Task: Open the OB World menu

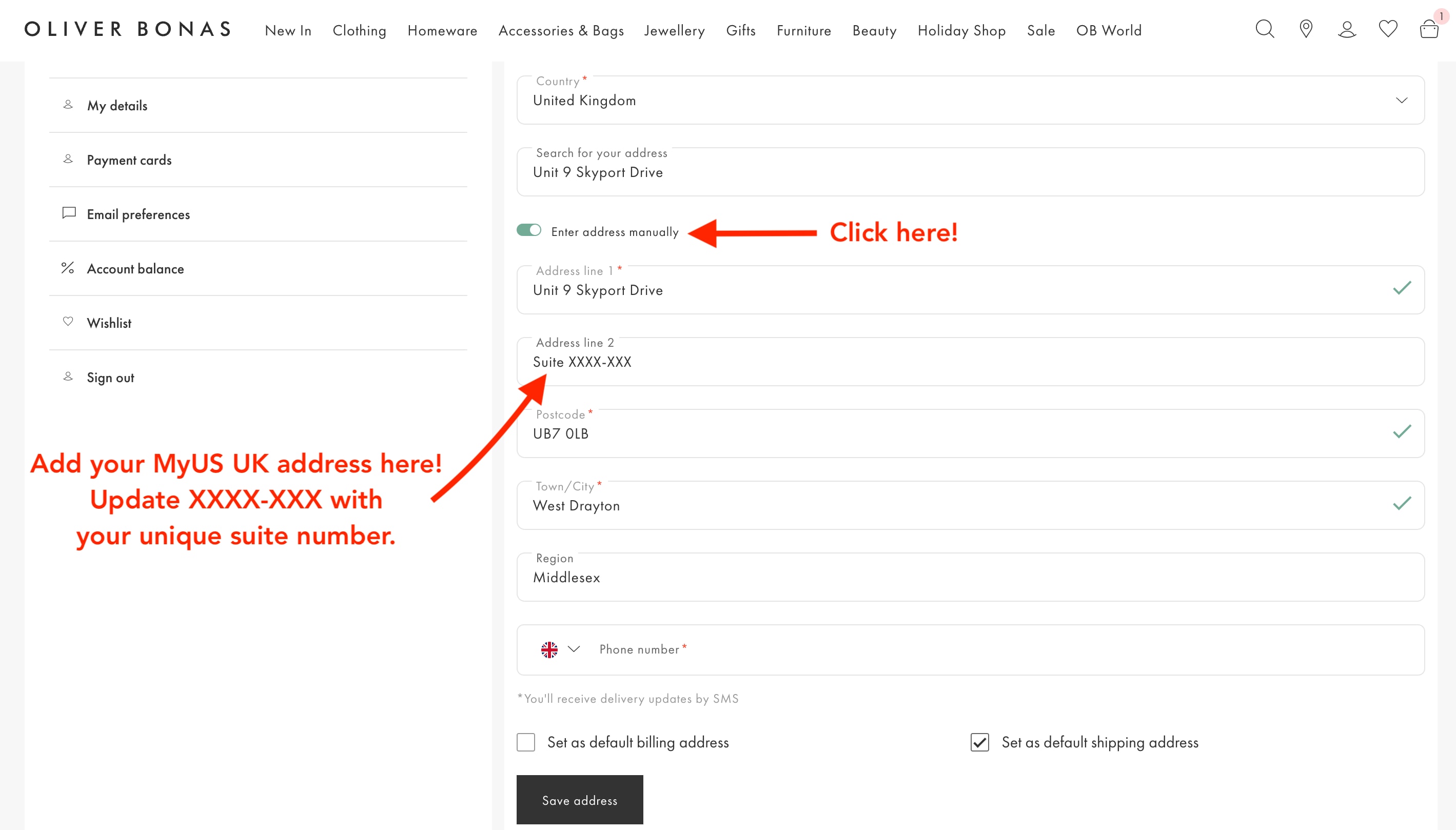Action: (1109, 31)
